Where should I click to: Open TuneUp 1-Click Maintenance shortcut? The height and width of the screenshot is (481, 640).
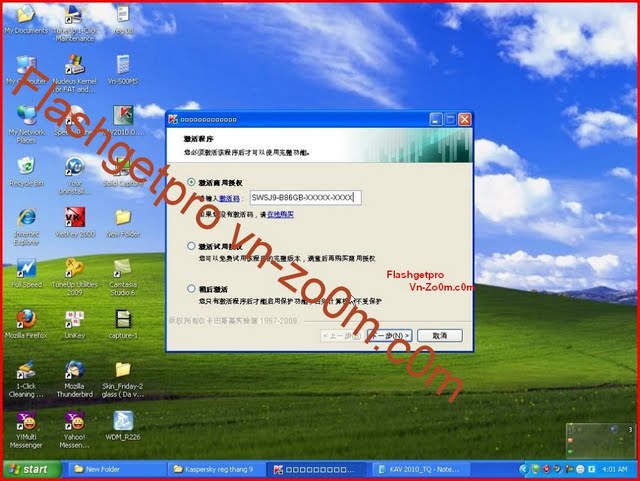[x=74, y=22]
